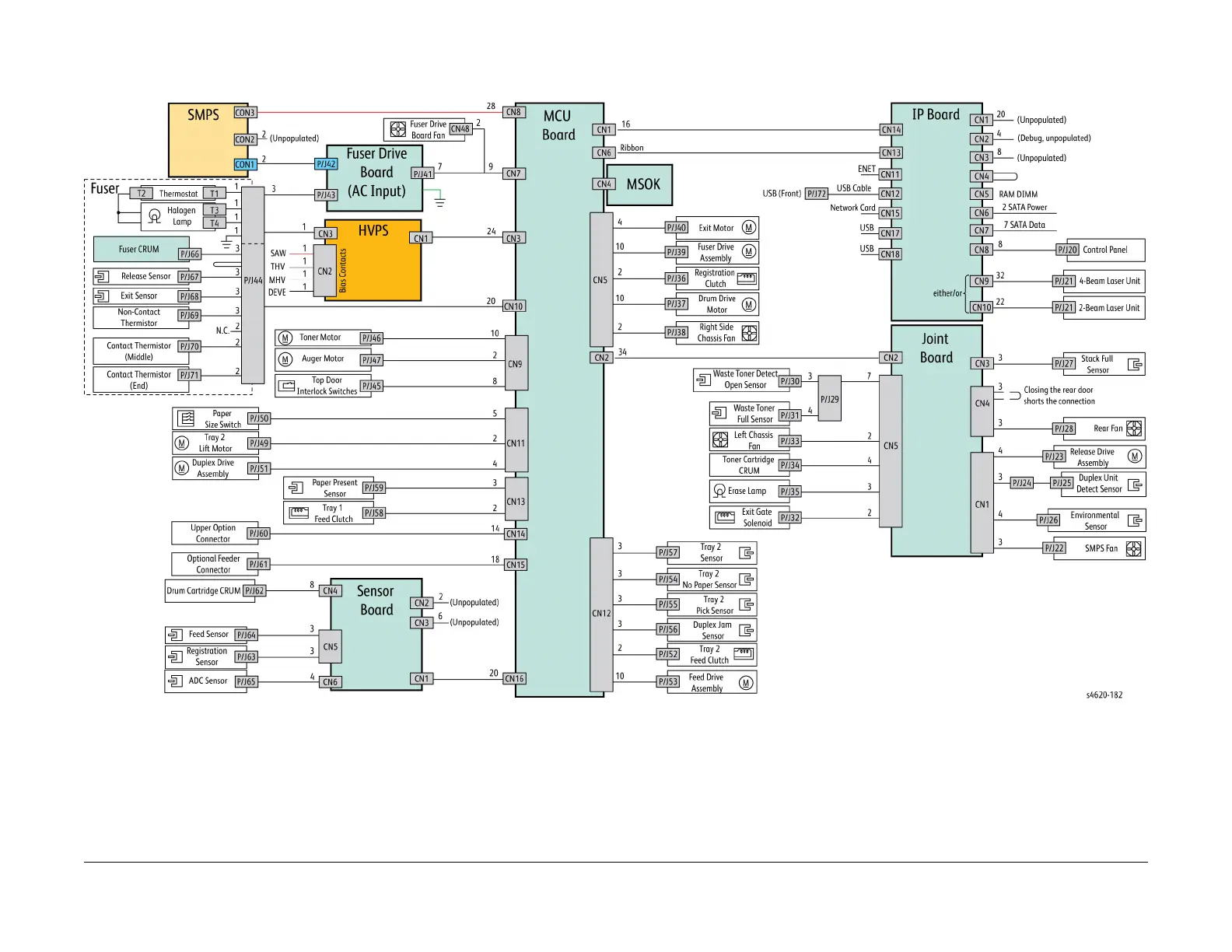Viewport: 1232px width, 952px height.
Task: Click the "MSOK" block label
Action: pos(643,184)
